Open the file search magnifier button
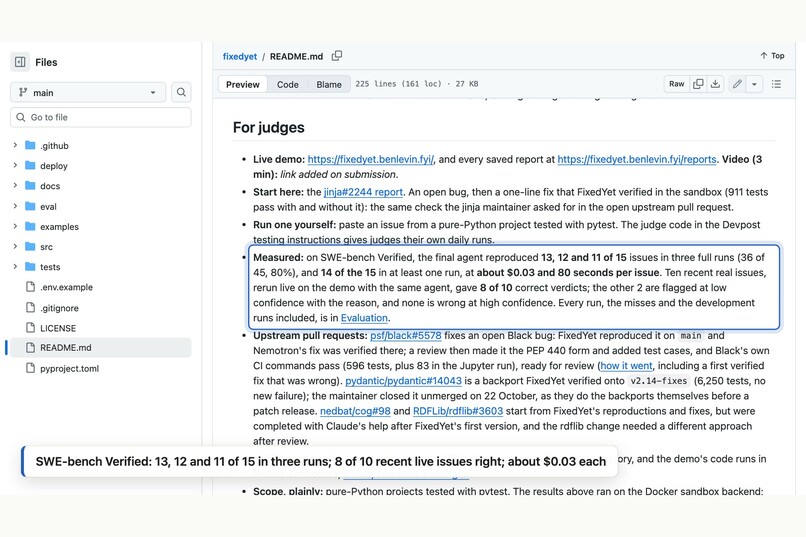 181,92
